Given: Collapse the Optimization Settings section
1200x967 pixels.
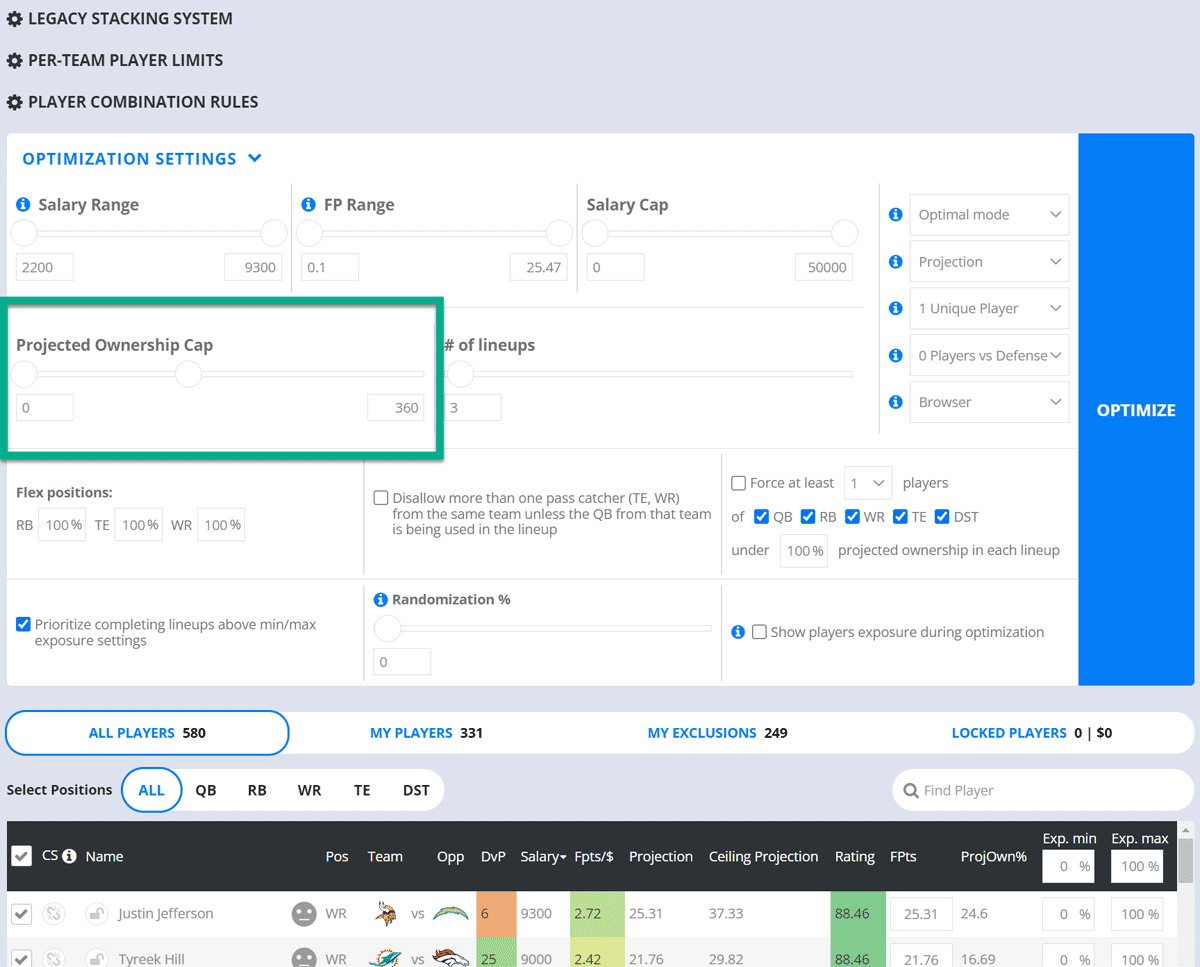Looking at the screenshot, I should [142, 159].
